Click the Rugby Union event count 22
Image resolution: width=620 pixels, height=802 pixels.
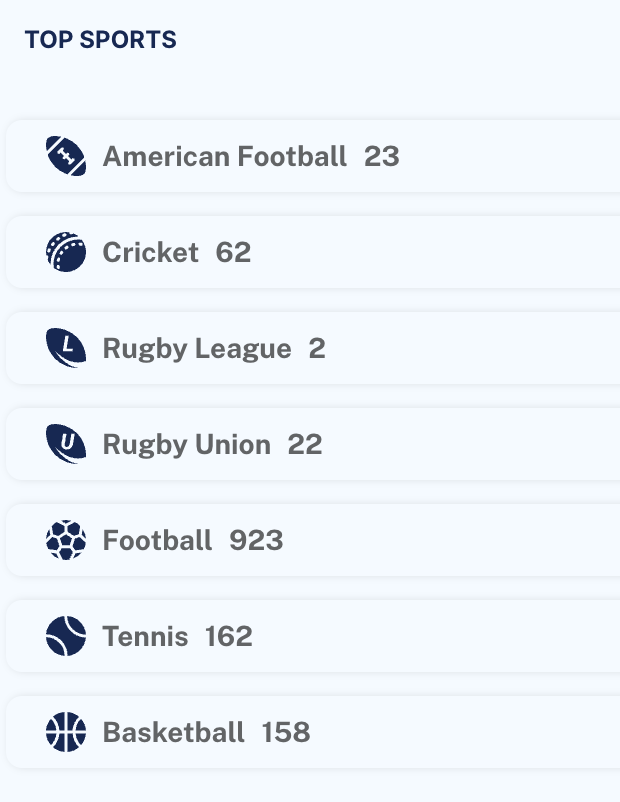tap(305, 444)
